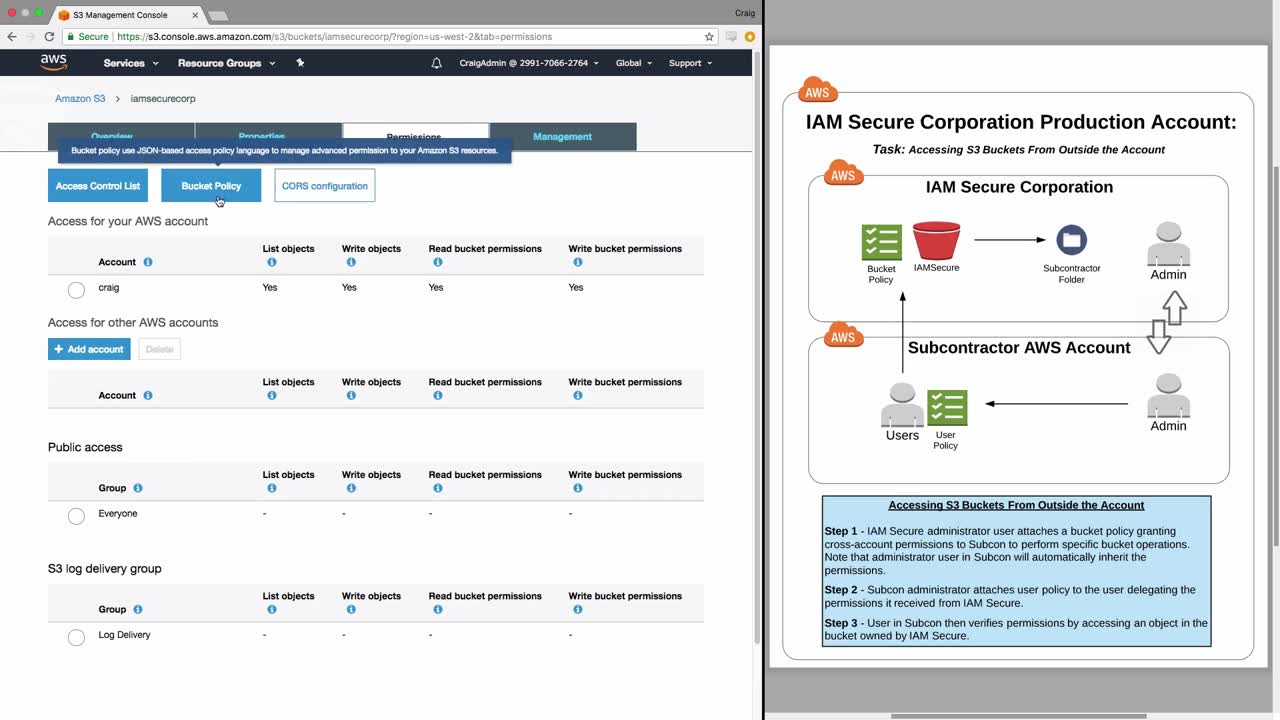This screenshot has height=720, width=1280.
Task: Click Write objects info icon under other AWS accounts
Action: tap(351, 395)
